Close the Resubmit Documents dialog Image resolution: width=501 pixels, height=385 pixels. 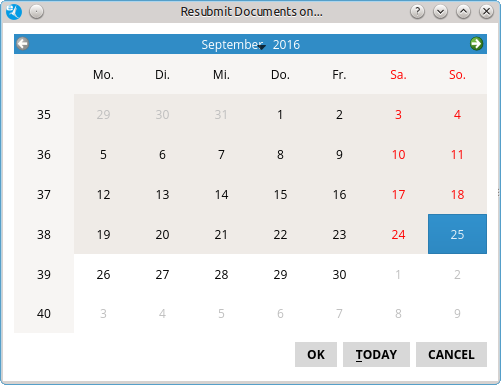click(486, 12)
